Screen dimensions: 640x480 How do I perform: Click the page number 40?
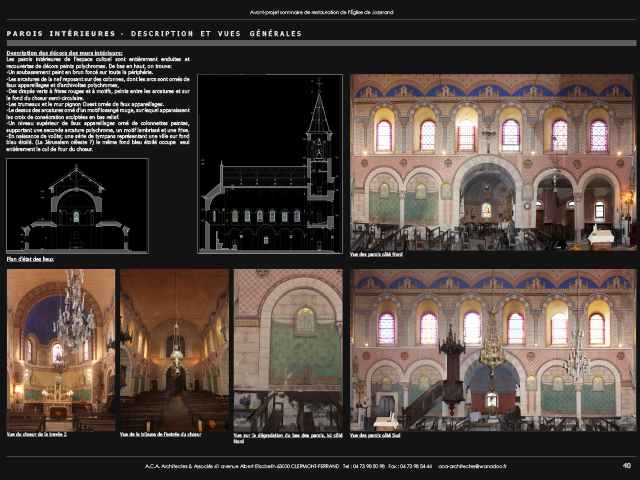click(626, 465)
